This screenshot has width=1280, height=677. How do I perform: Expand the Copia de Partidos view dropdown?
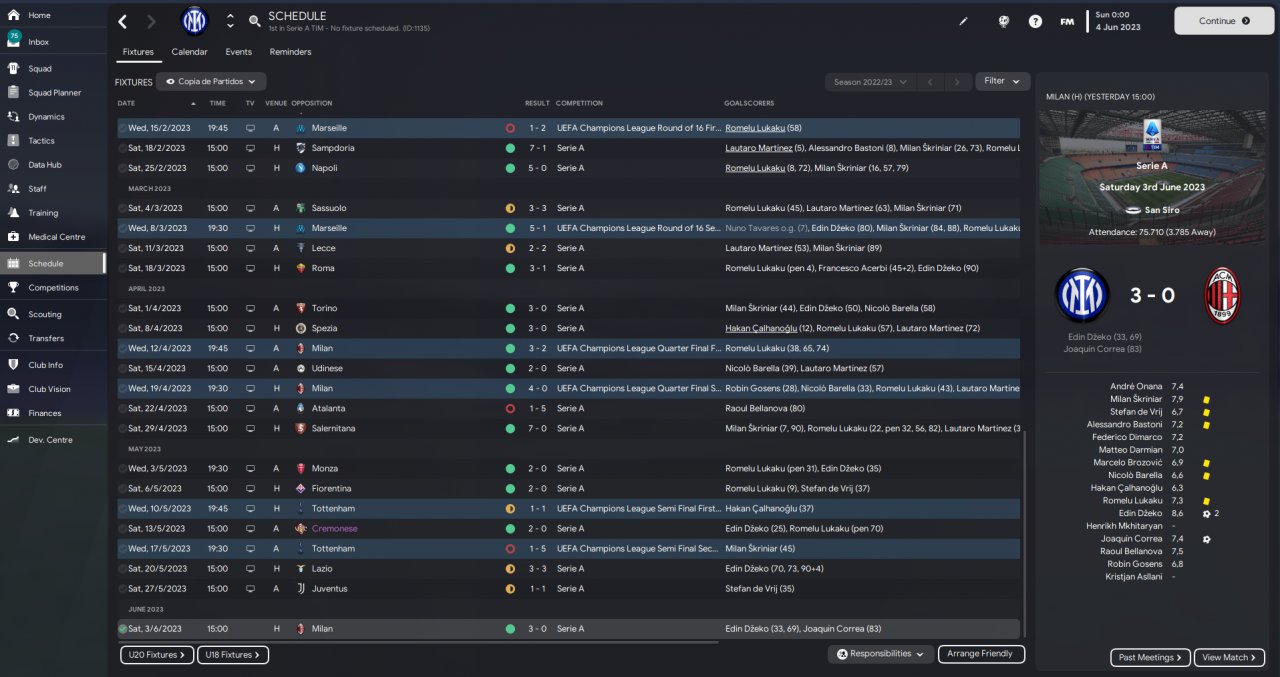tap(211, 82)
